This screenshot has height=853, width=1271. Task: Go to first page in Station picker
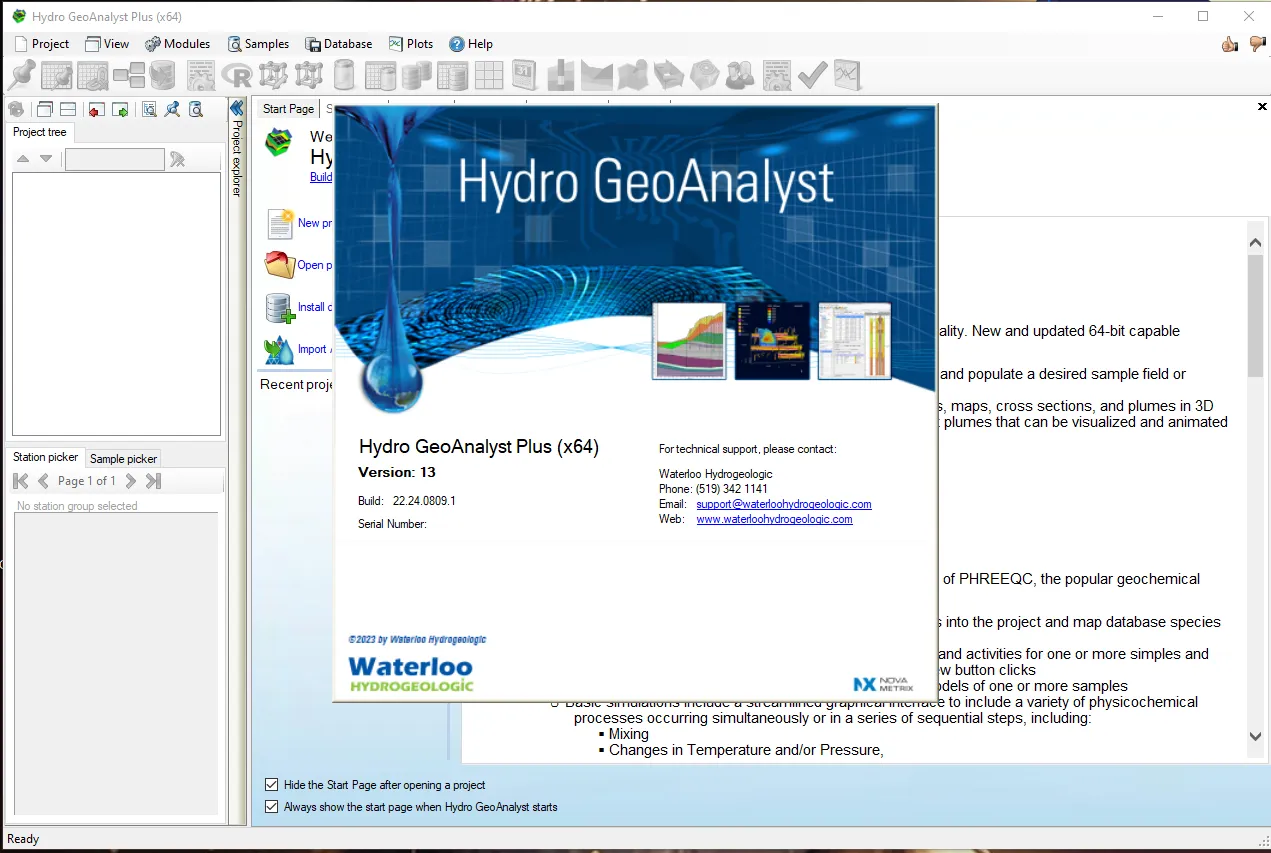pyautogui.click(x=21, y=481)
